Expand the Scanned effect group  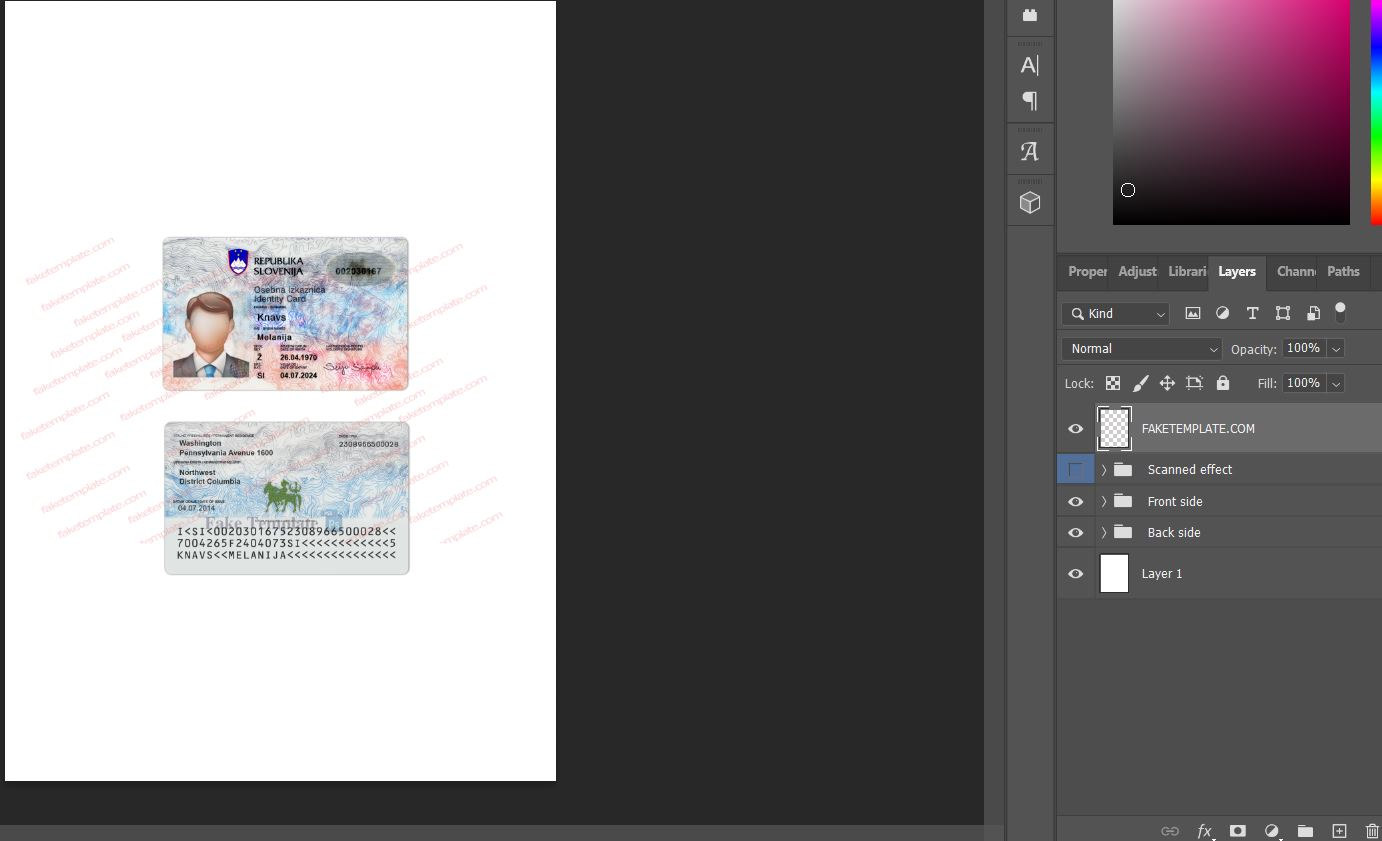(x=1104, y=470)
